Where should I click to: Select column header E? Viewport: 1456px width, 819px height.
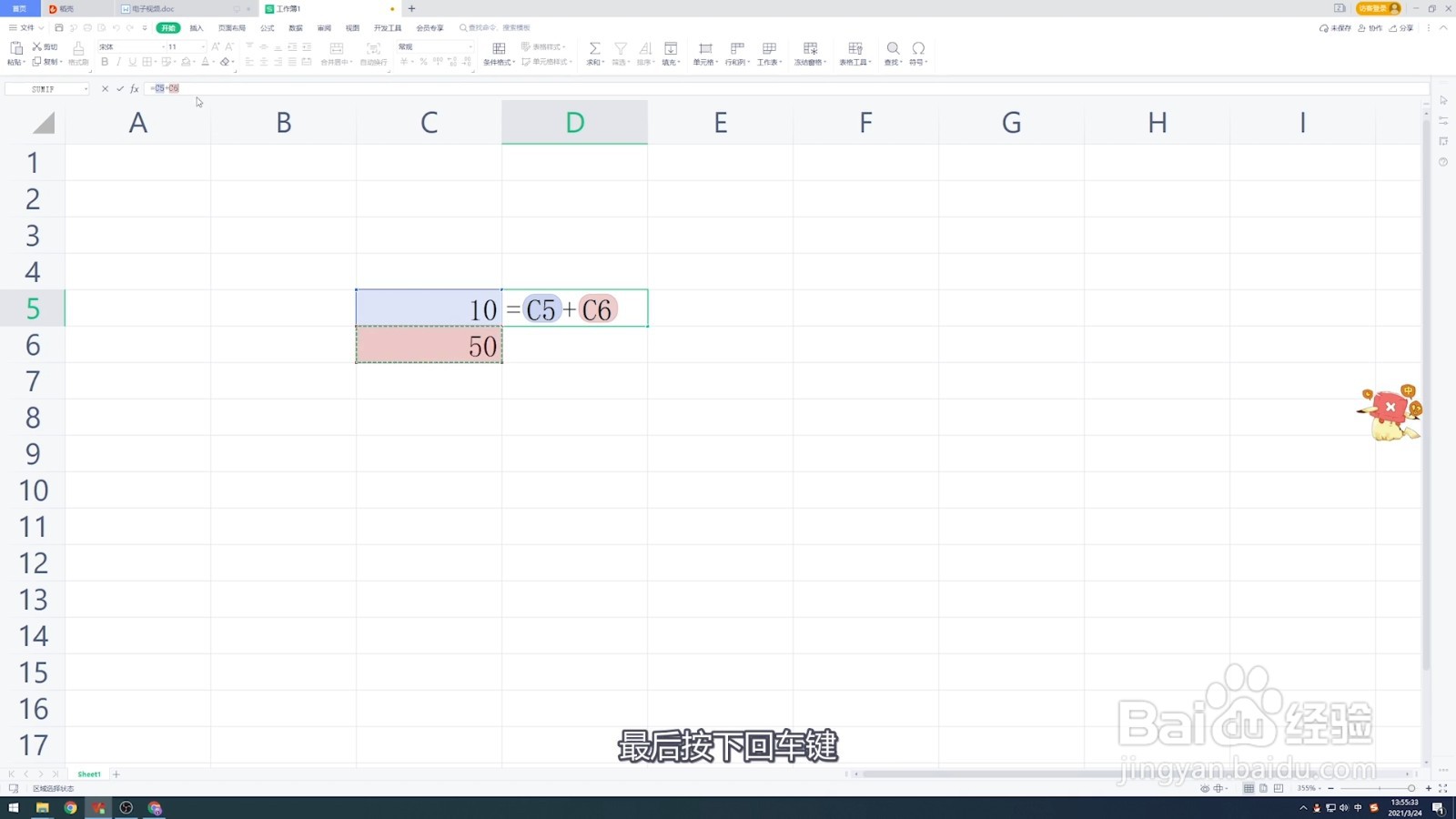720,123
